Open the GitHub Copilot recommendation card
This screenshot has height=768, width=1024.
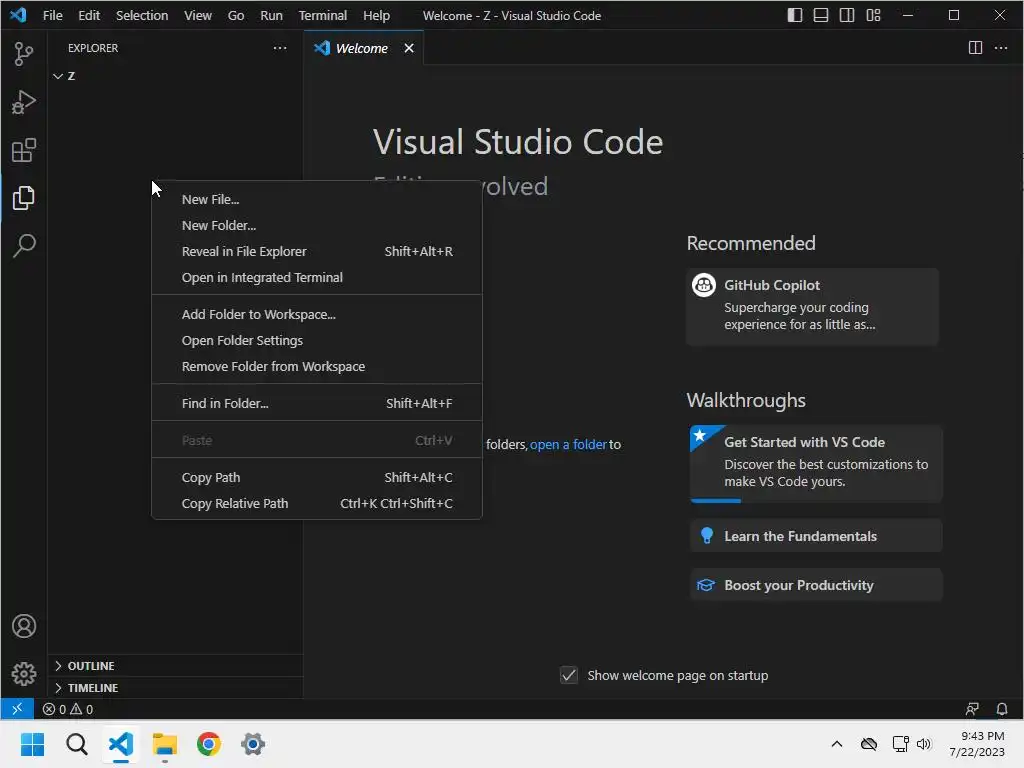click(812, 306)
